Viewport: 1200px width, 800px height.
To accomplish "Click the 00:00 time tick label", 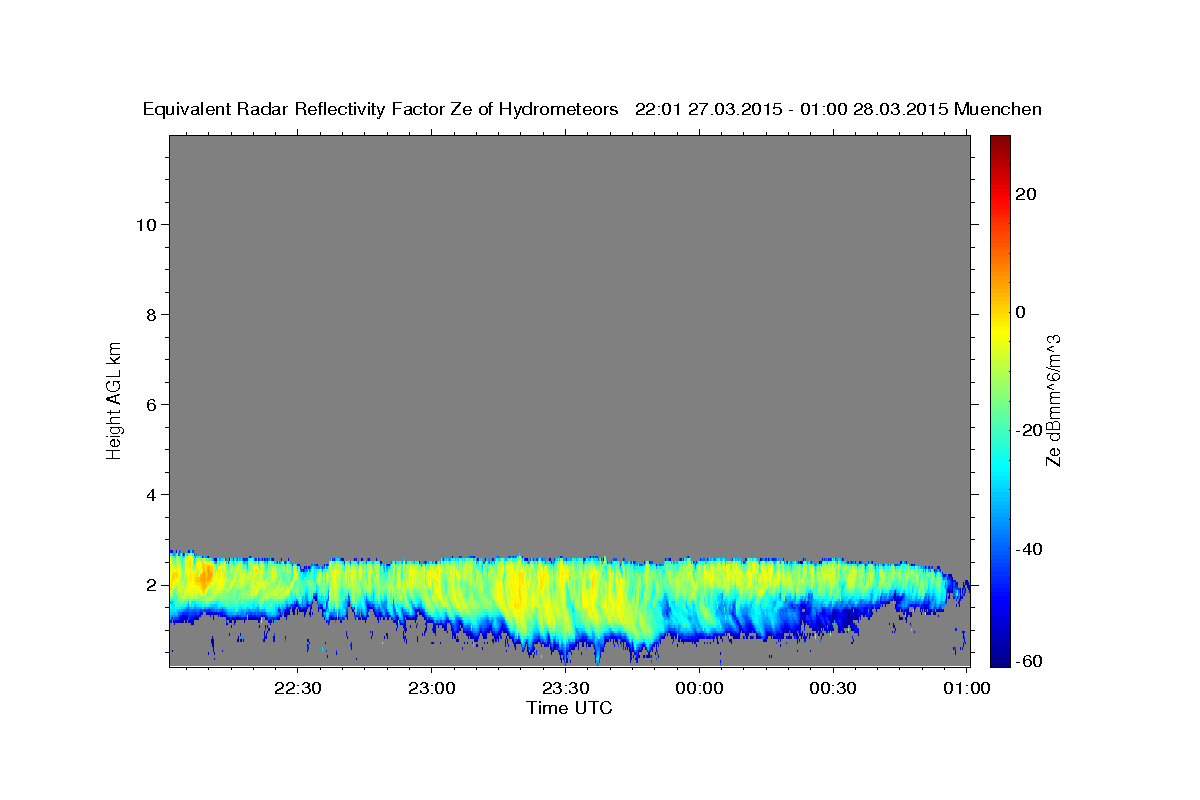I will [699, 688].
